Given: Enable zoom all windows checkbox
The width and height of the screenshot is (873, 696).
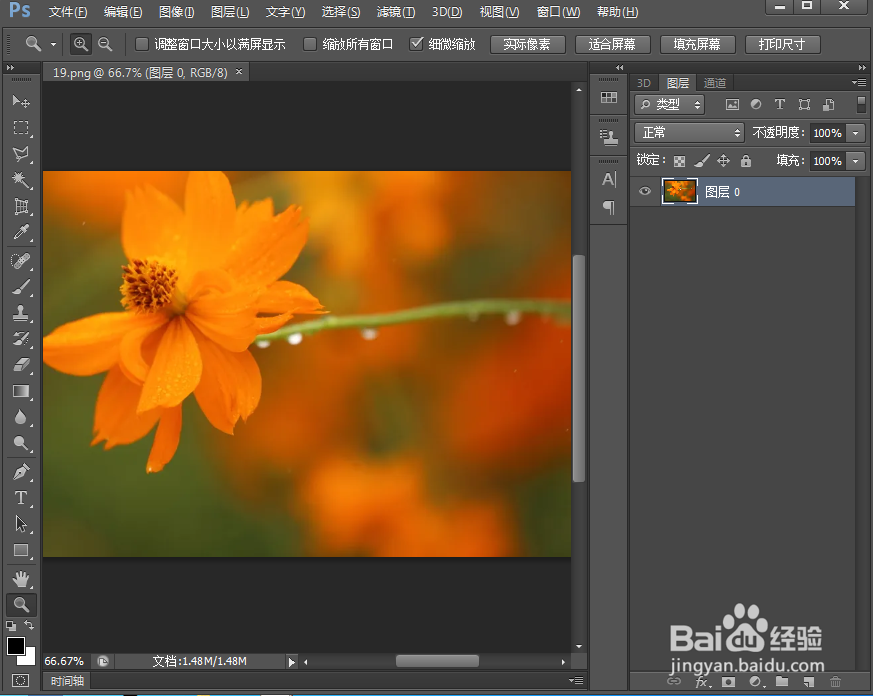Looking at the screenshot, I should click(310, 44).
